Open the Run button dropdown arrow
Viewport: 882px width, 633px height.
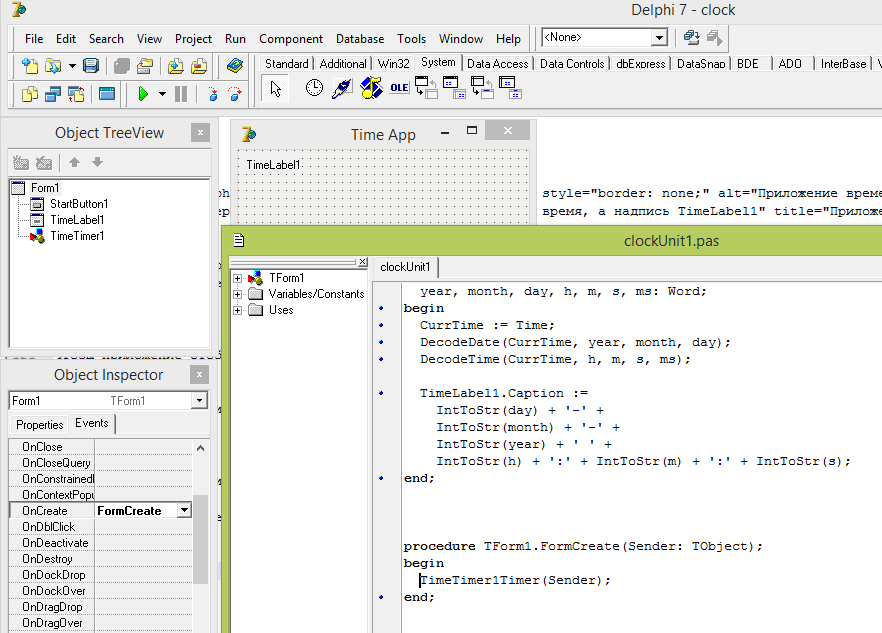162,93
